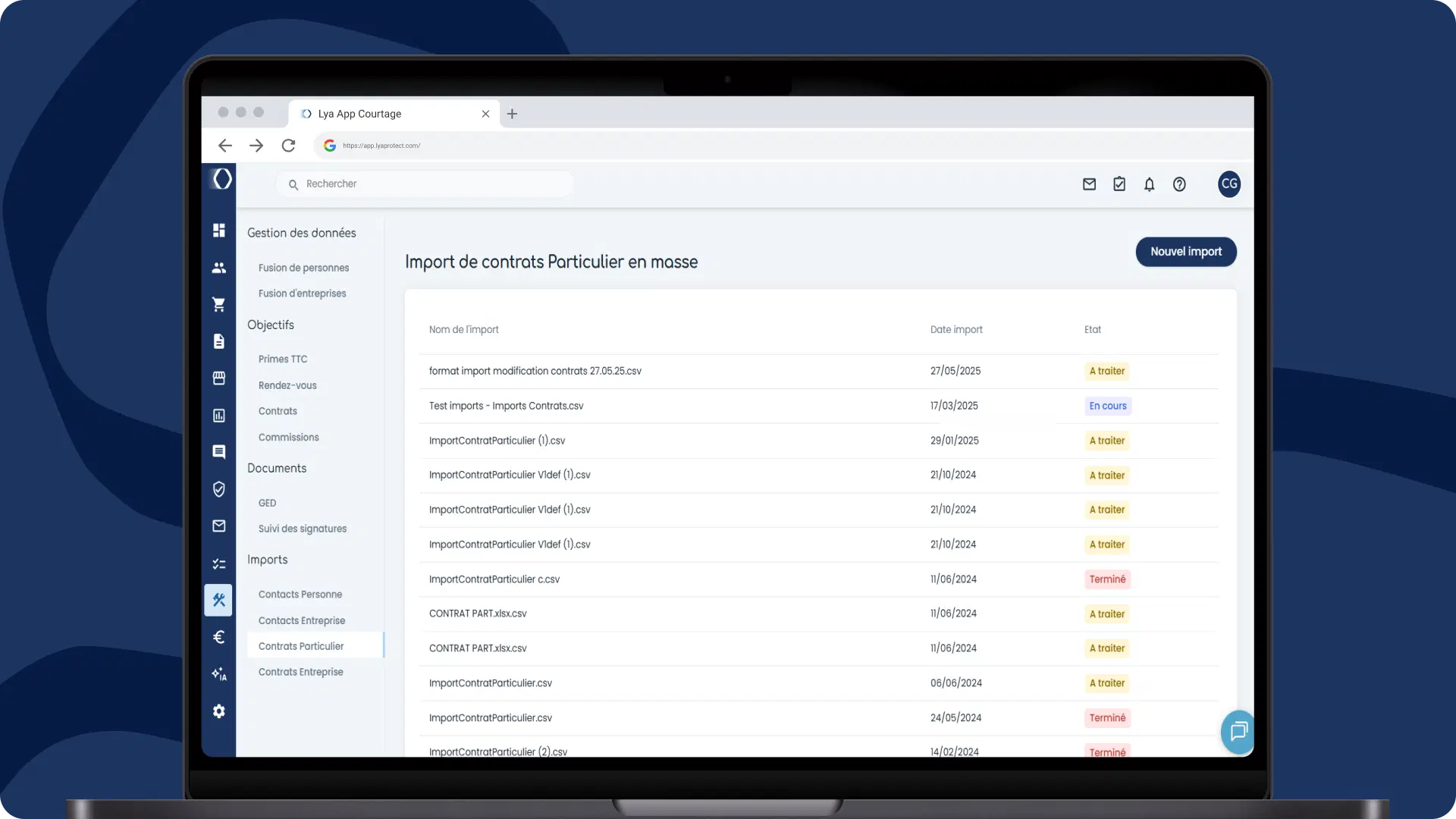Select Contrats Particulier imports
The height and width of the screenshot is (819, 1456).
coord(315,646)
